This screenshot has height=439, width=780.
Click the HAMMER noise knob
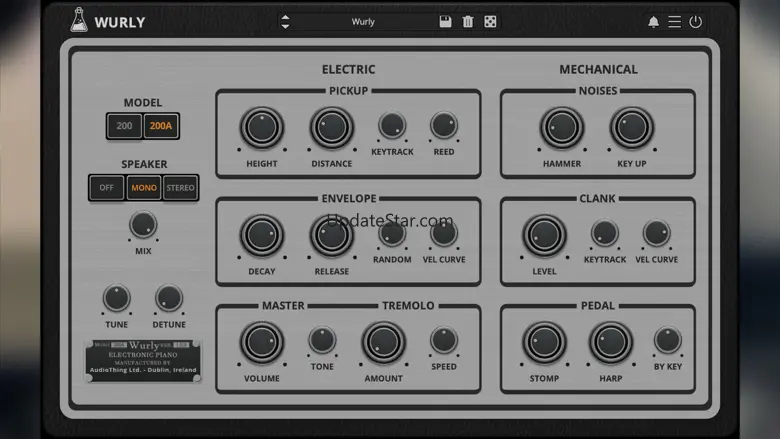coord(562,128)
